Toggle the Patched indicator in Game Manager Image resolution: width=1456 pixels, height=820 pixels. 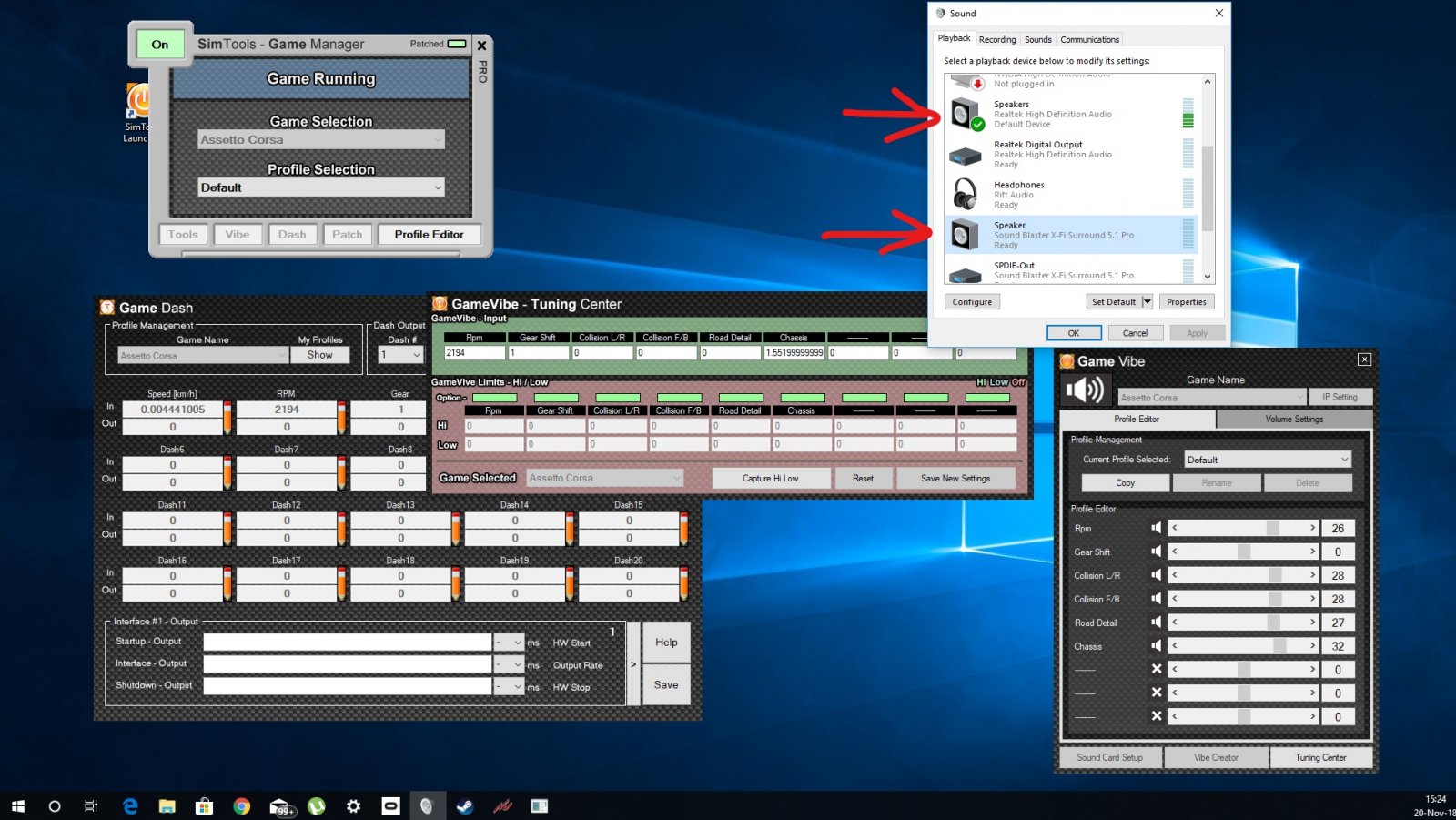[457, 44]
